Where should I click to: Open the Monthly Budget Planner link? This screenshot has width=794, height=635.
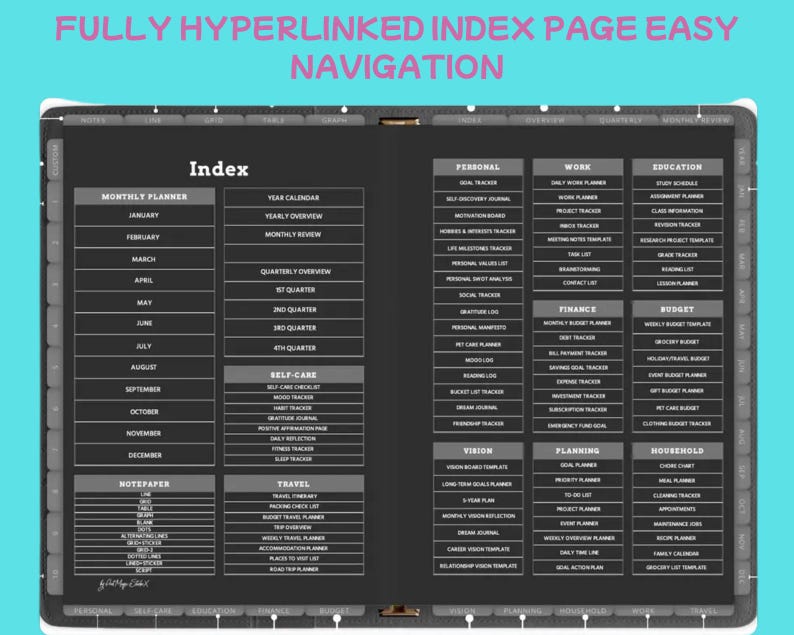tap(578, 323)
